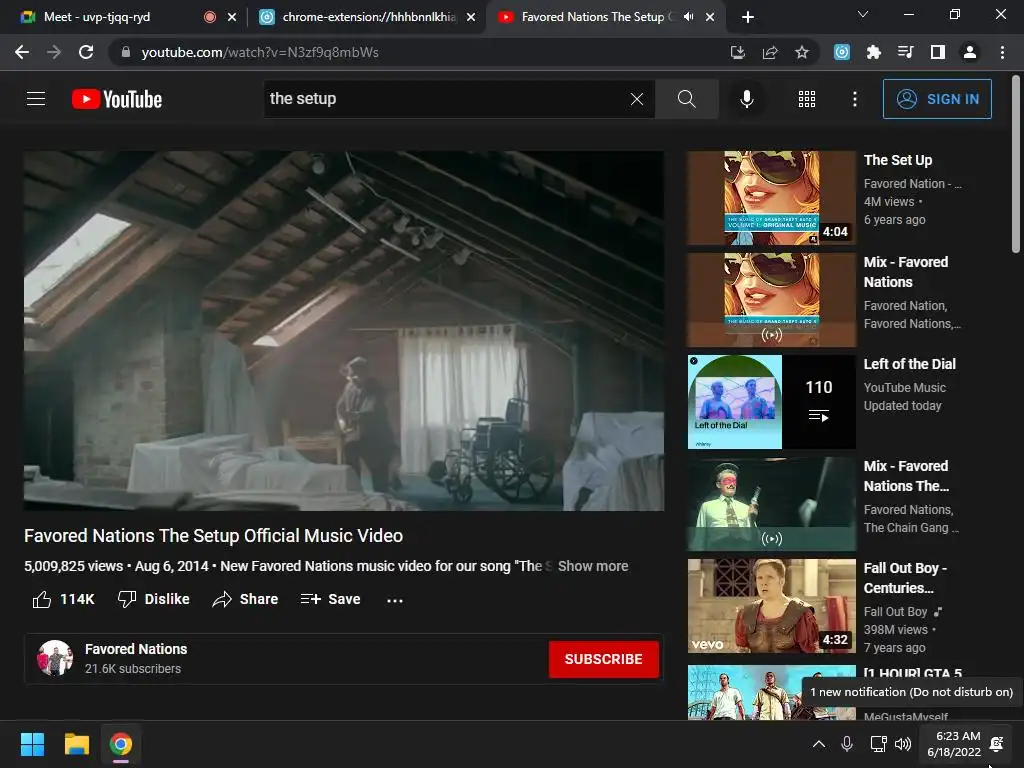The image size is (1024, 768).
Task: Open YouTube settings three-dot menu
Action: tap(854, 99)
